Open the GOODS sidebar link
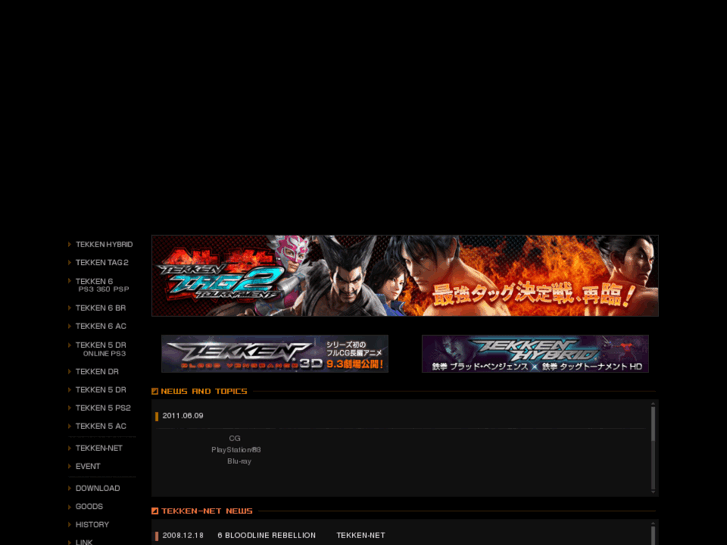The image size is (727, 545). pos(89,506)
